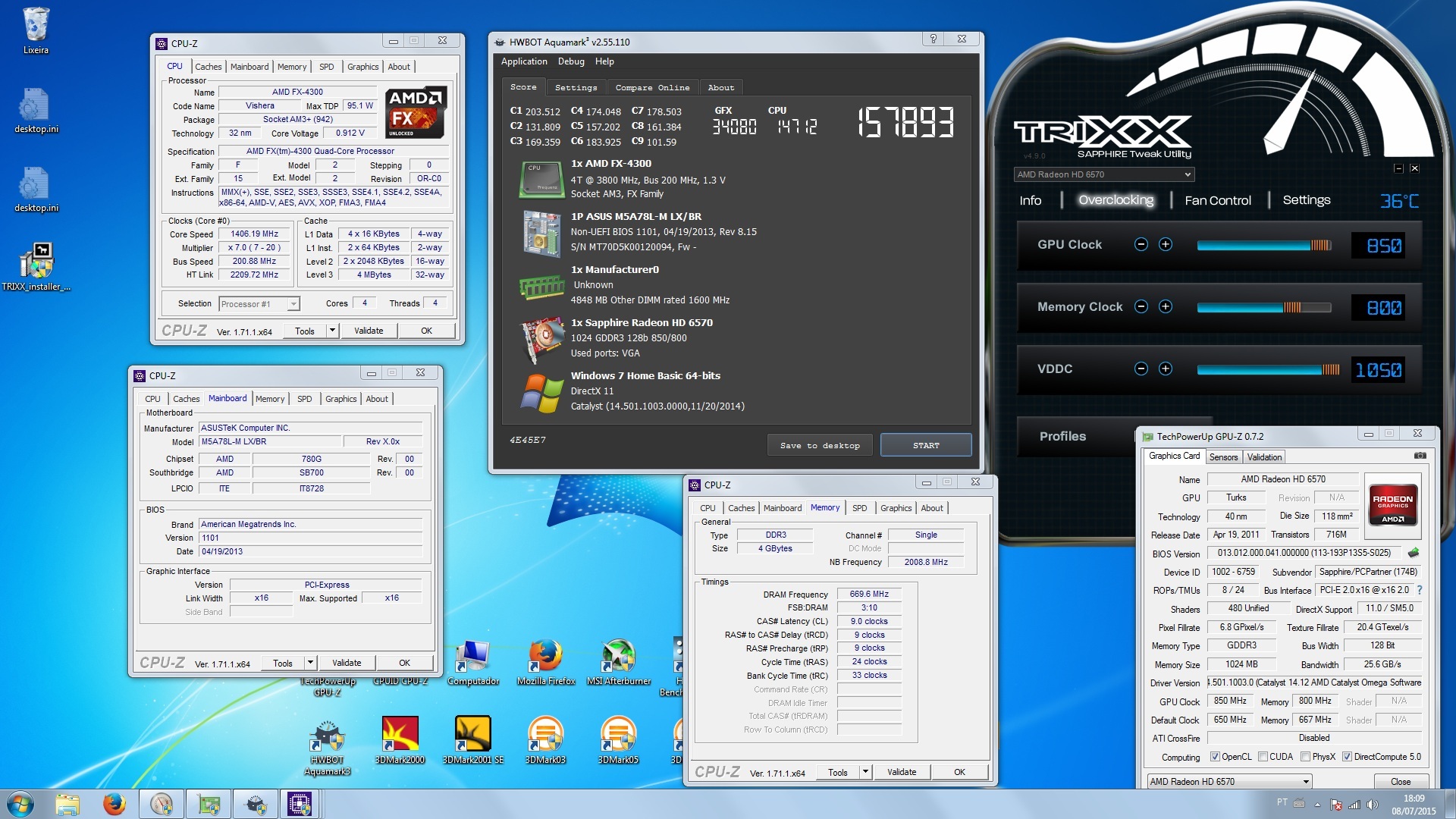Click the Bus Interface question mark icon
1456x819 pixels.
pos(1420,590)
